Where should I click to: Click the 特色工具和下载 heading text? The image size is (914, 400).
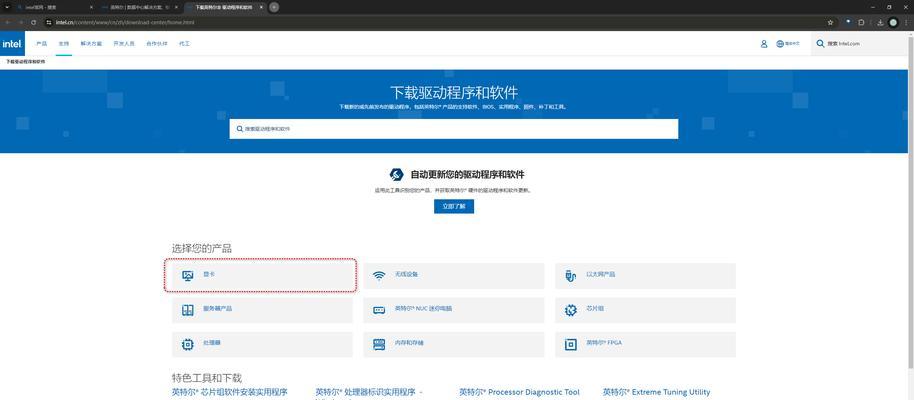206,378
